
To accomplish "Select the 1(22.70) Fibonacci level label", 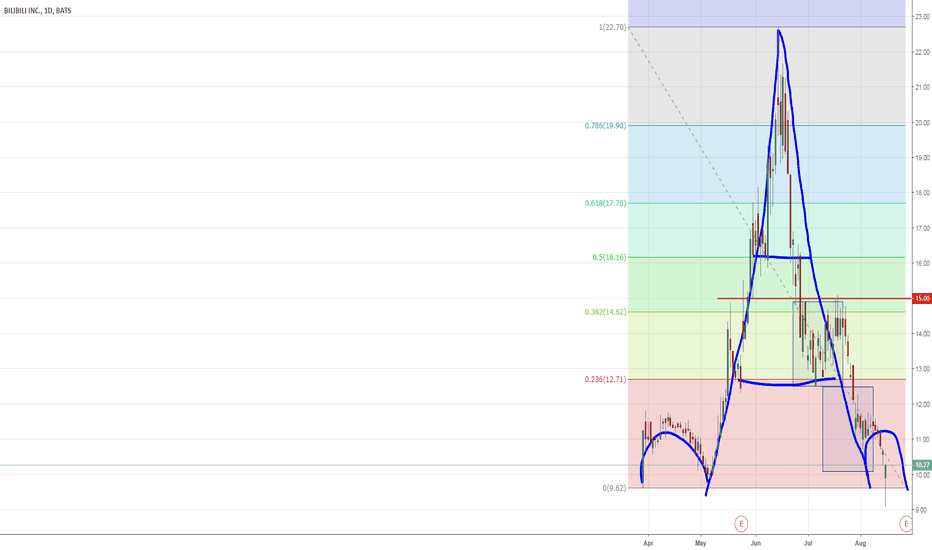I will (x=612, y=27).
